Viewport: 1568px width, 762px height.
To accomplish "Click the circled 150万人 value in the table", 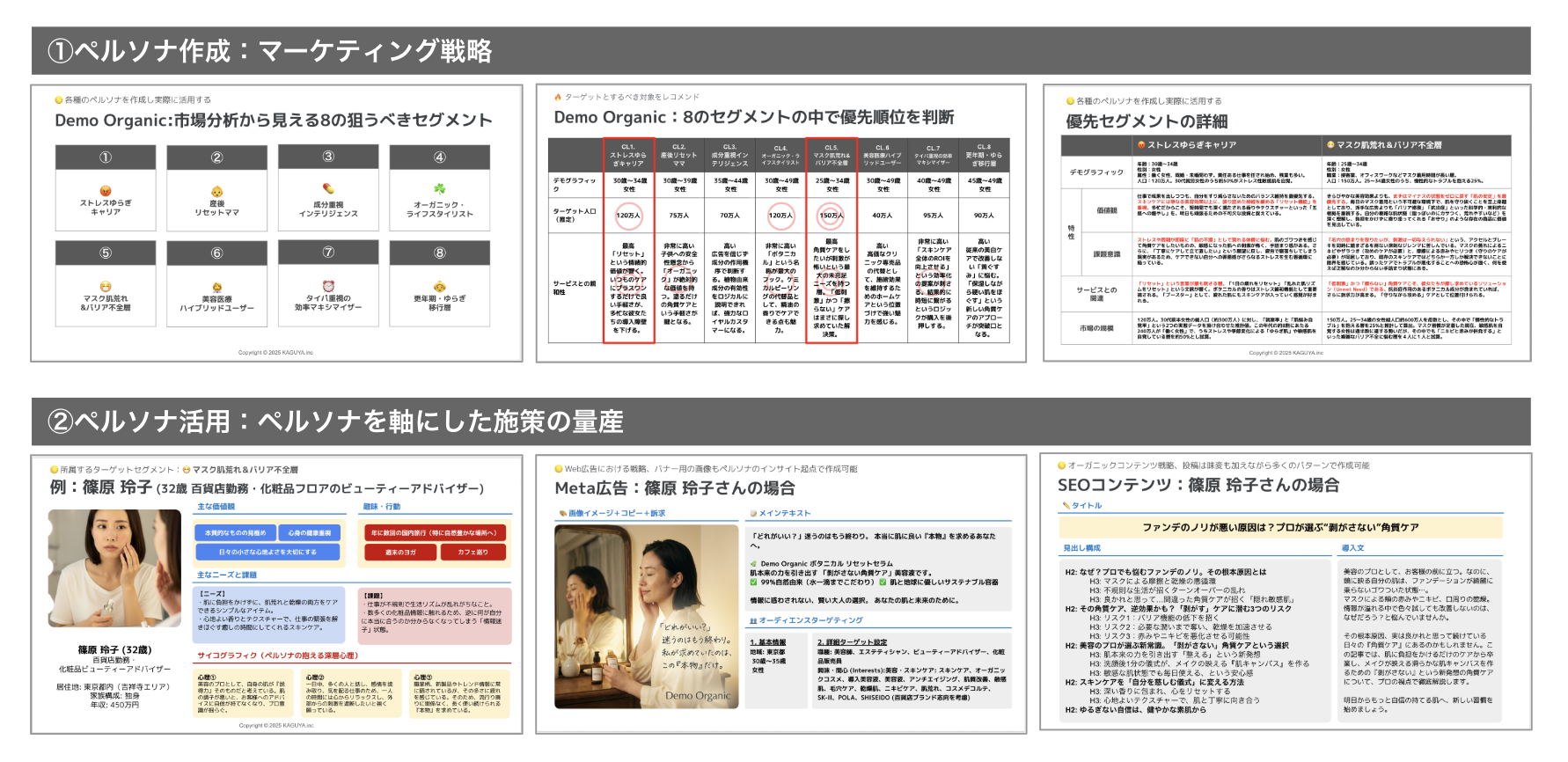I will tap(831, 215).
